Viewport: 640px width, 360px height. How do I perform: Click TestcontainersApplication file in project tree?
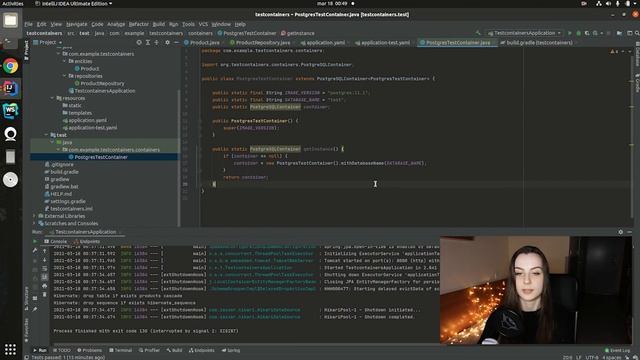point(104,91)
